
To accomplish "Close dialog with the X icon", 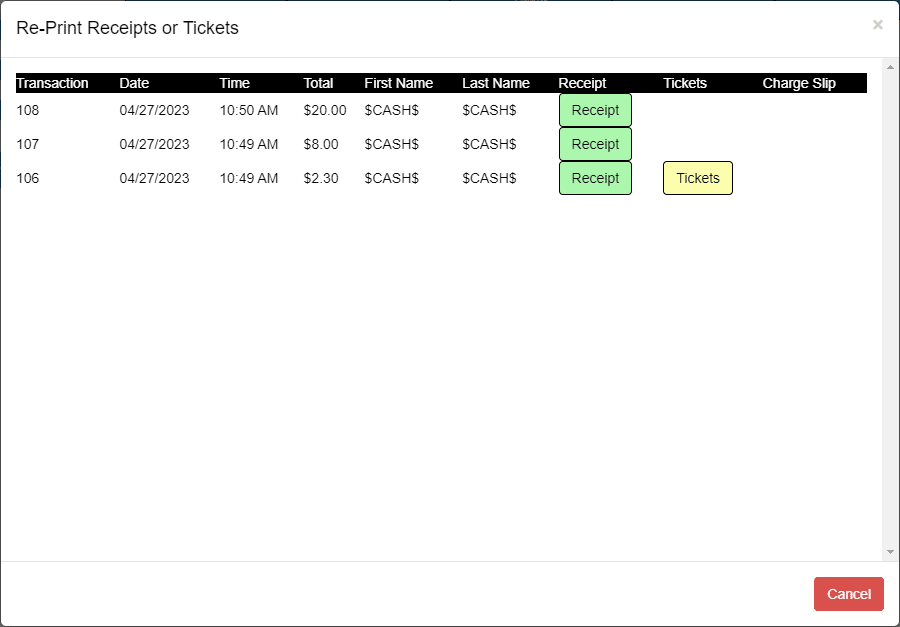I will [x=878, y=25].
